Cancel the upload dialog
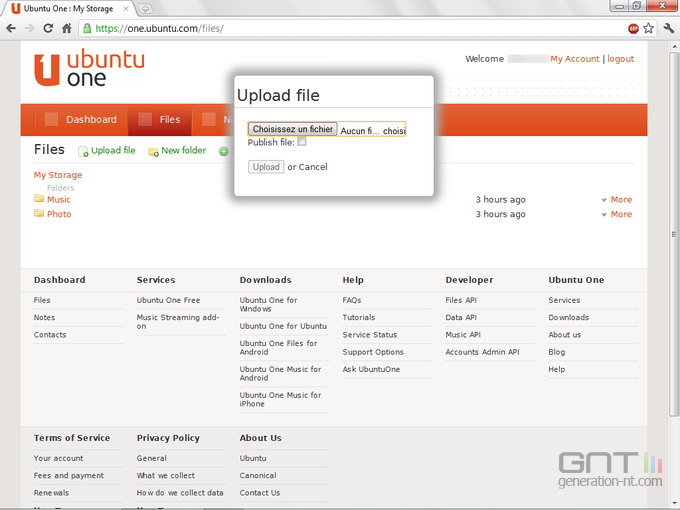 313,167
